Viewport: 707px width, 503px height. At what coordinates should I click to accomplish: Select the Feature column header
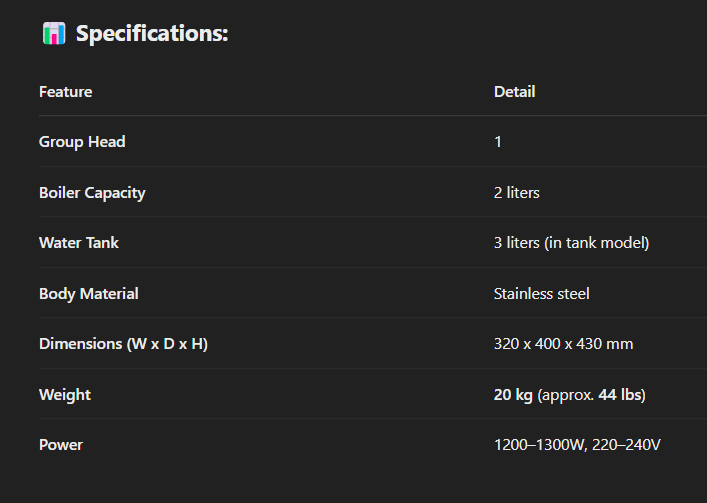(66, 92)
